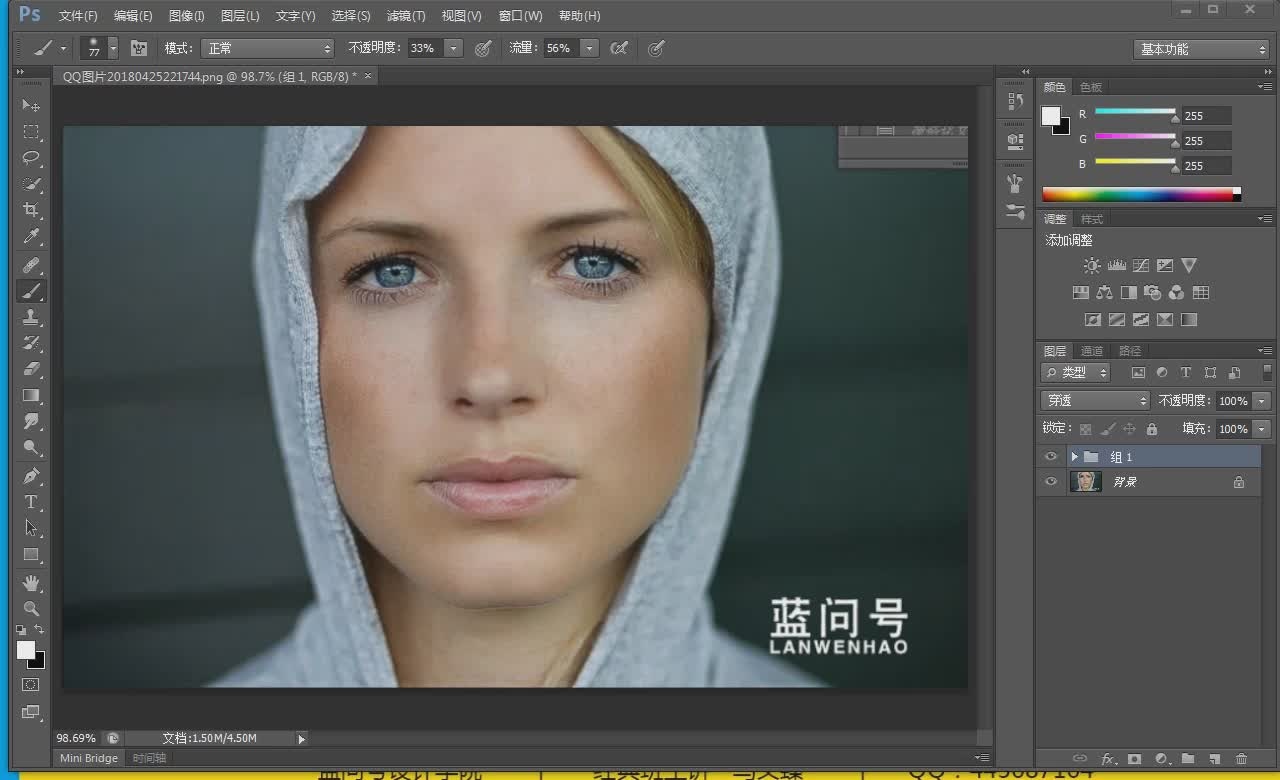
Task: Select the Horizontal Type tool
Action: (31, 502)
